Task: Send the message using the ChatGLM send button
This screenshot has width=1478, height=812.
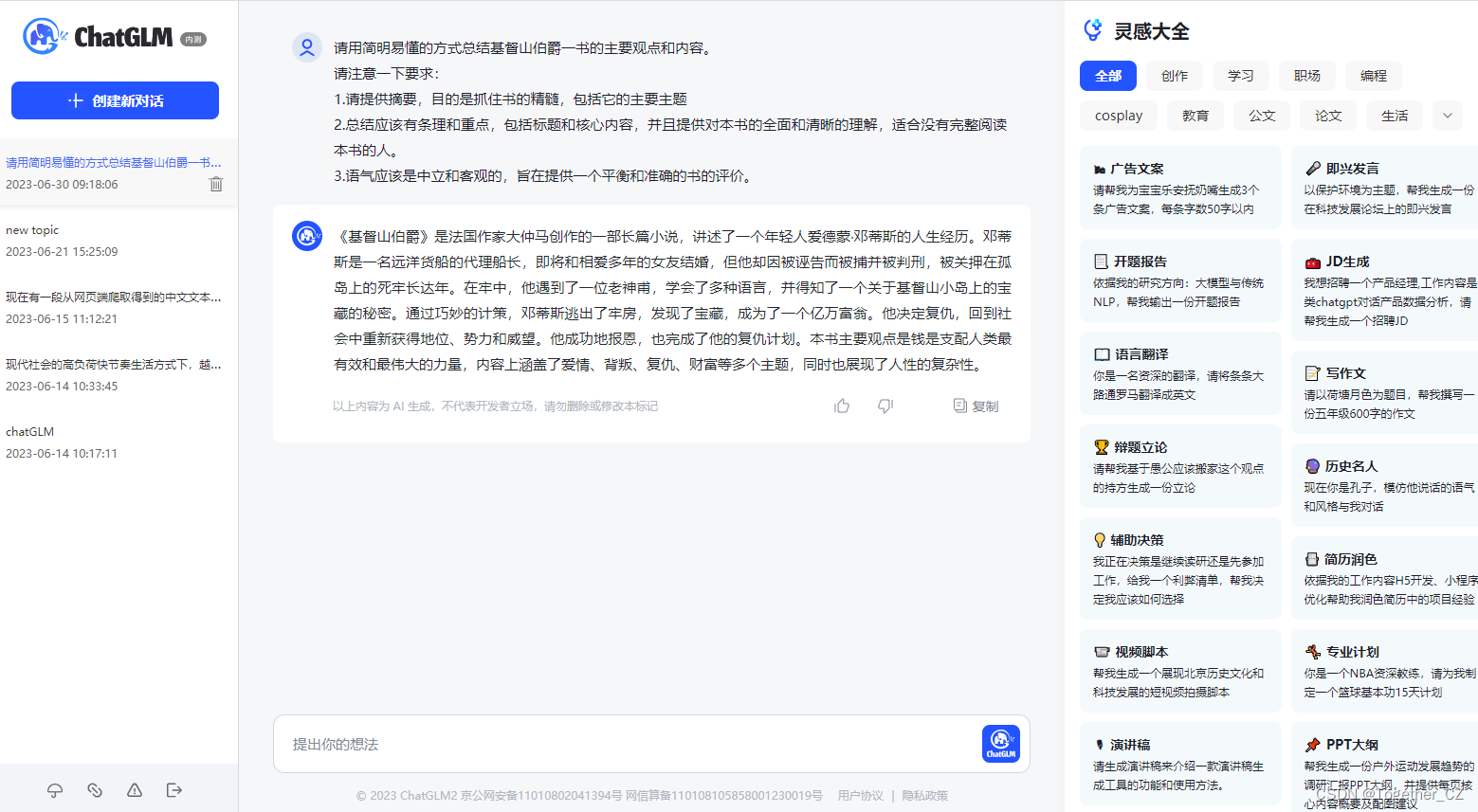Action: (x=1001, y=744)
